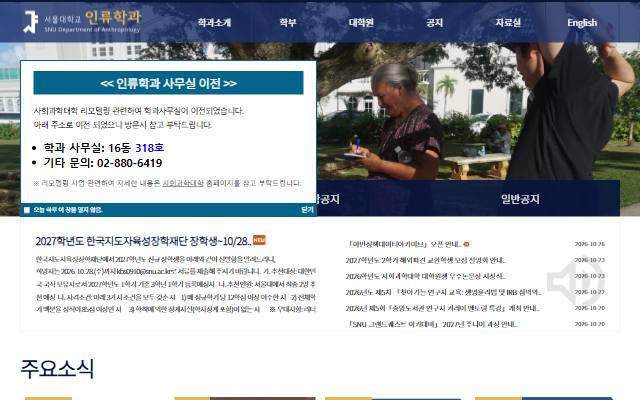Click the 인류학과 사무실 이전 popup banner
Screen dimensions: 640x400
point(168,83)
